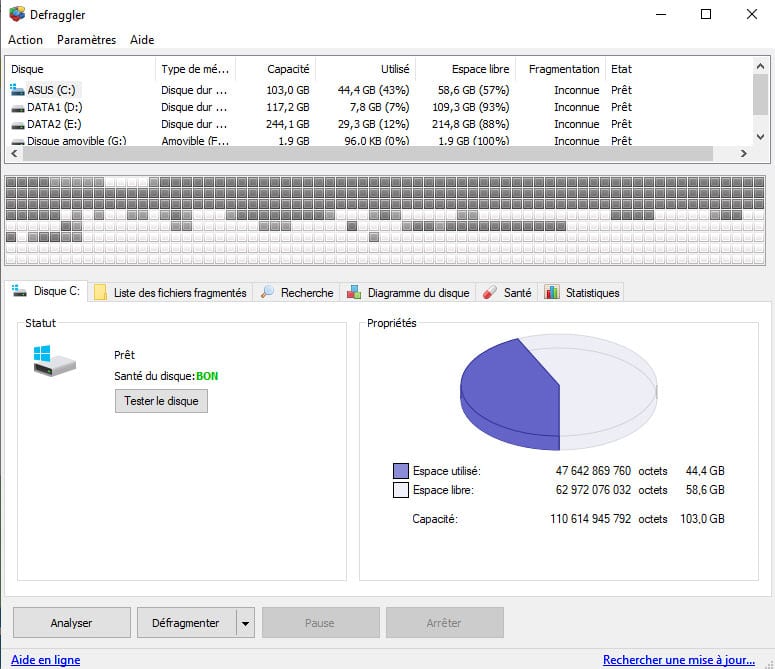Click the 58,6 GB (57%) free cell
Viewport: 775px width, 669px height.
click(474, 90)
